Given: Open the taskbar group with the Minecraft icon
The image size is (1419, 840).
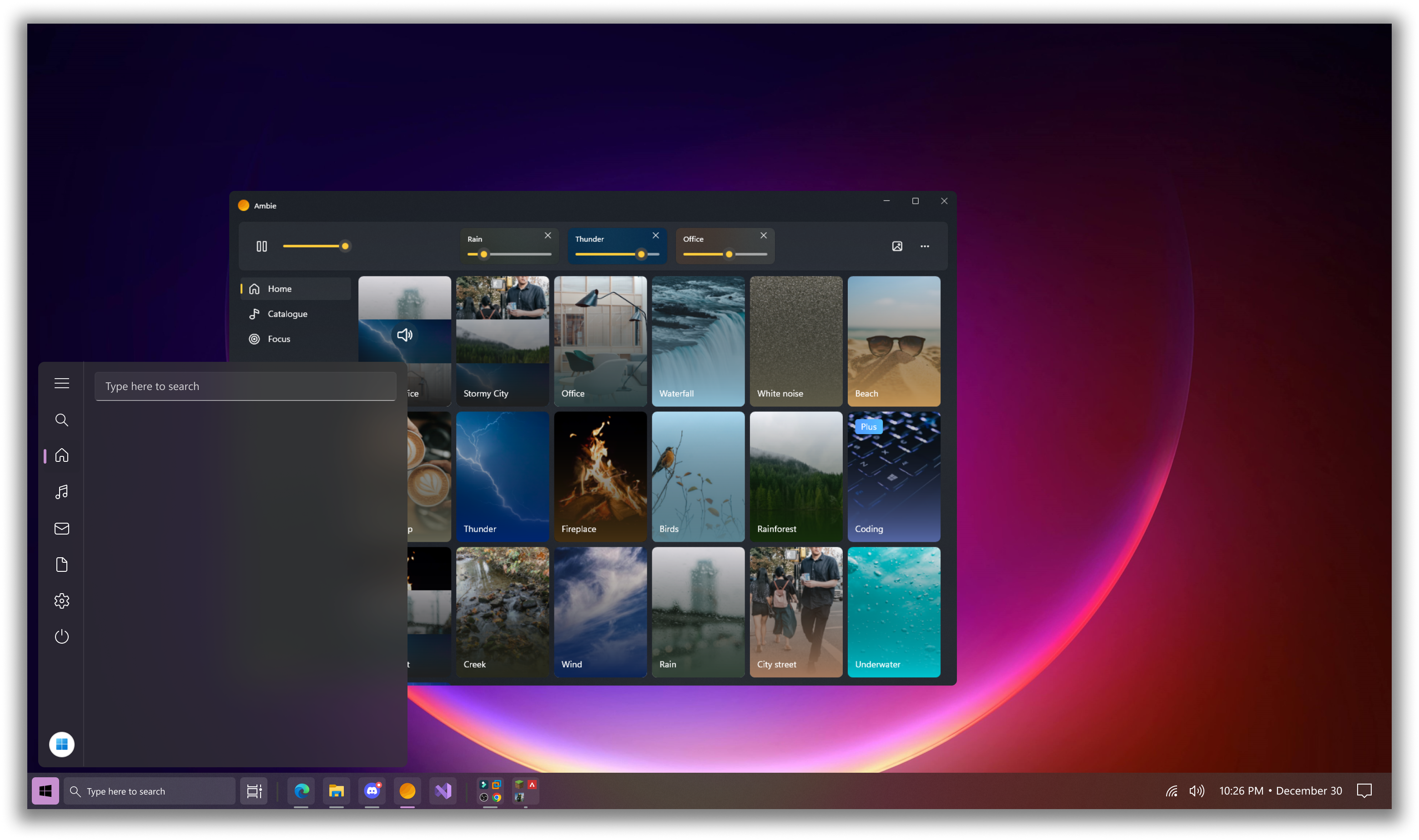Looking at the screenshot, I should (x=525, y=791).
